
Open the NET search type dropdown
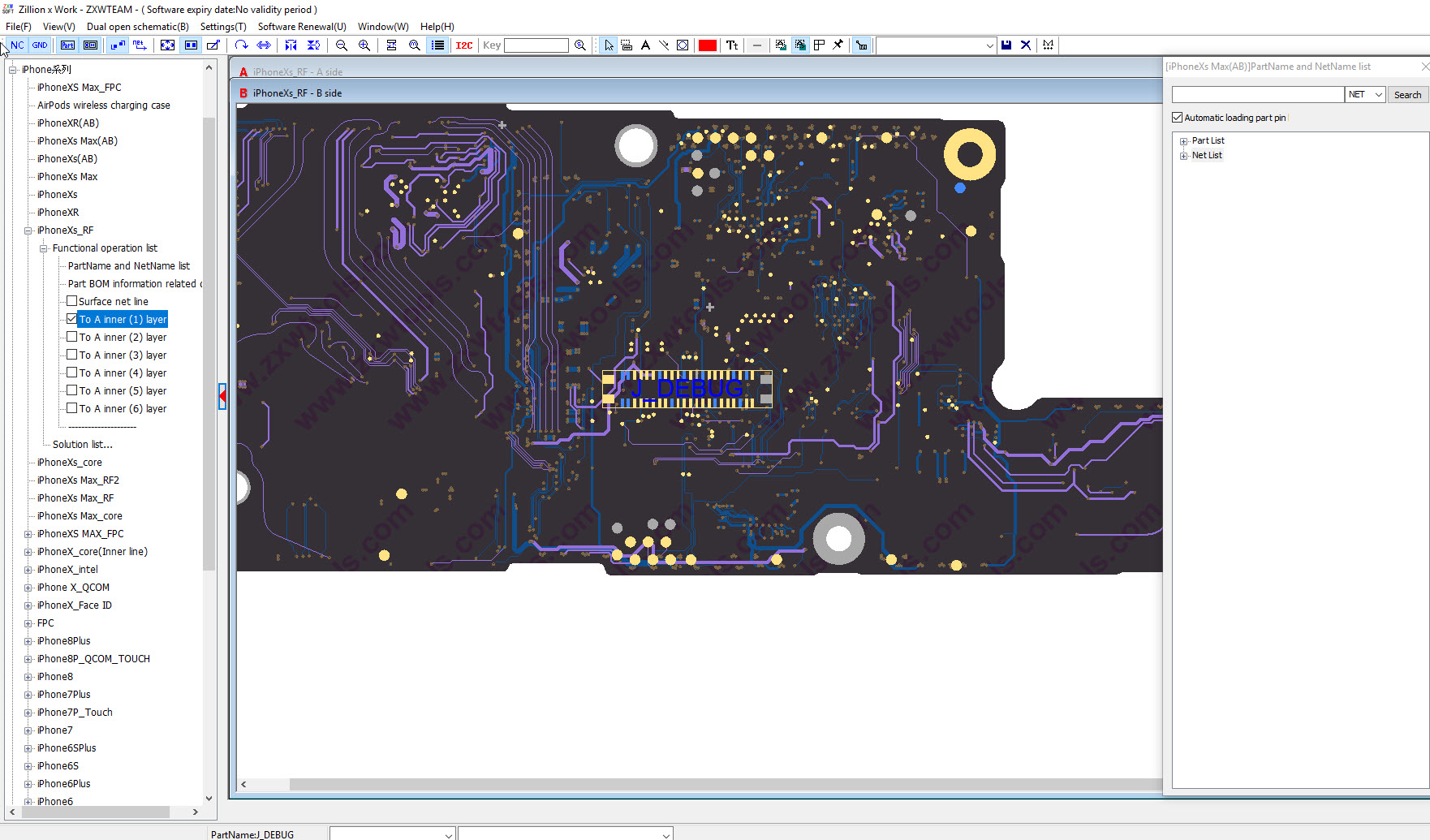[x=1377, y=95]
